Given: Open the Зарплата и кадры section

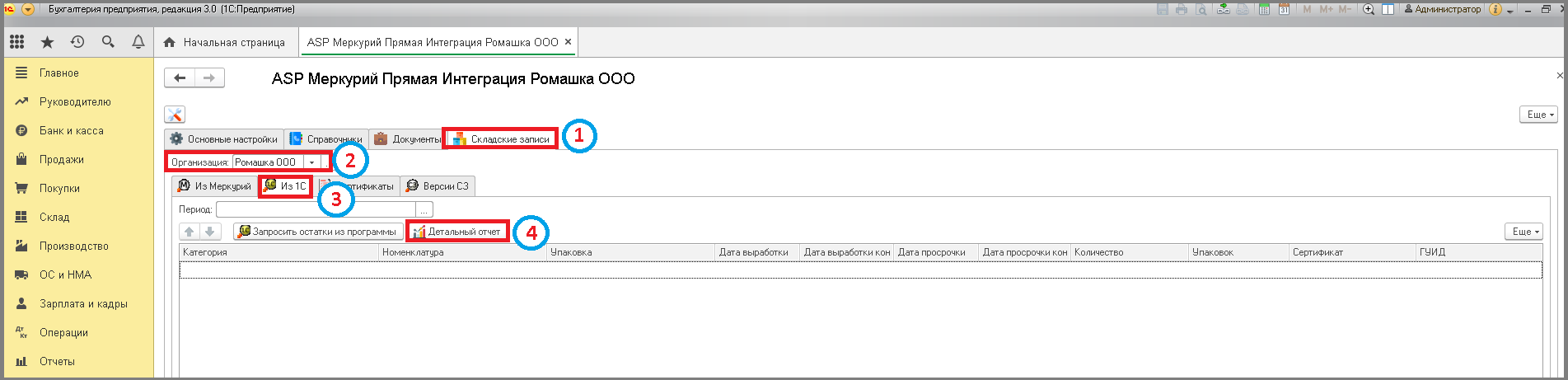Looking at the screenshot, I should [x=83, y=304].
